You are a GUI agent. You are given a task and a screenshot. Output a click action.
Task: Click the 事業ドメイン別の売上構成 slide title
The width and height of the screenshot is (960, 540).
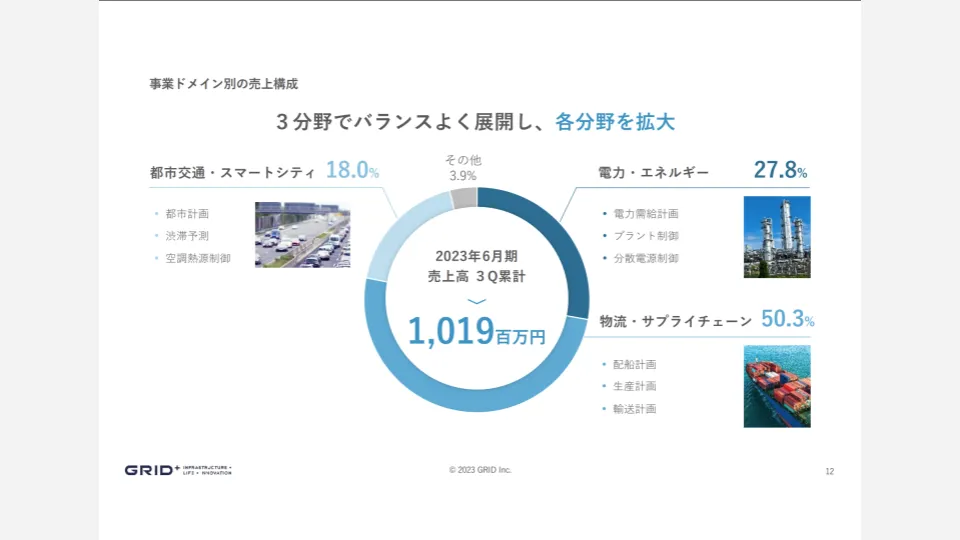click(x=224, y=83)
